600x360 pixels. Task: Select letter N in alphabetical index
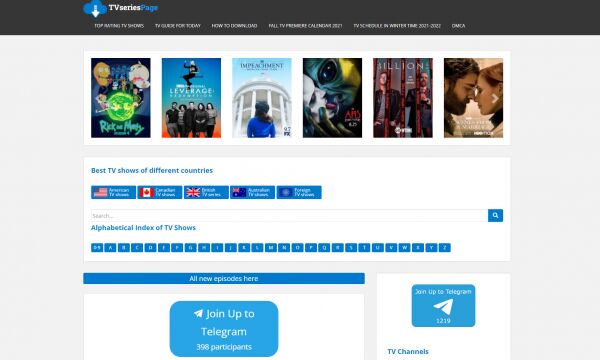click(284, 248)
